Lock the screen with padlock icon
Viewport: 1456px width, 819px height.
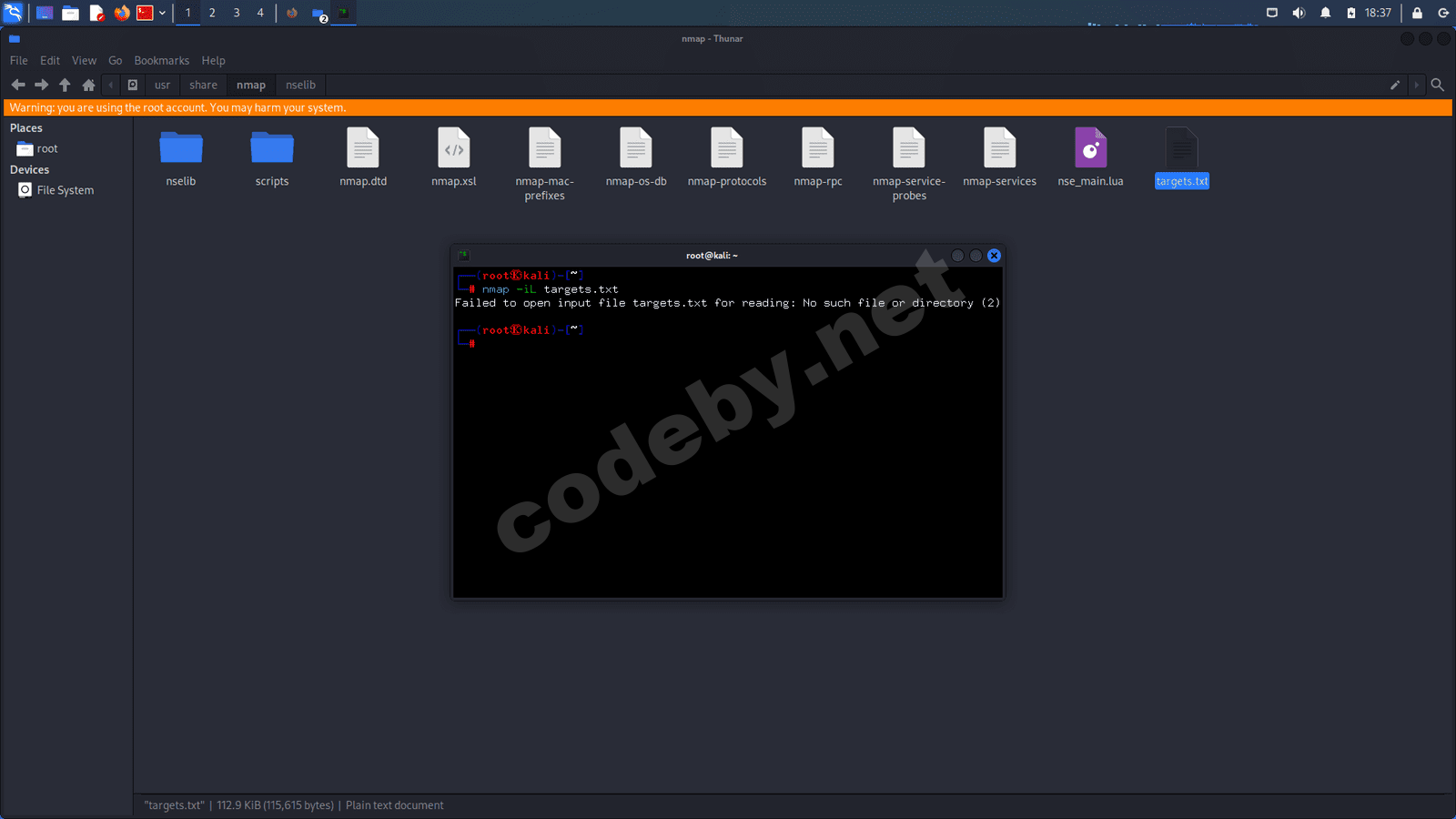tap(1417, 13)
